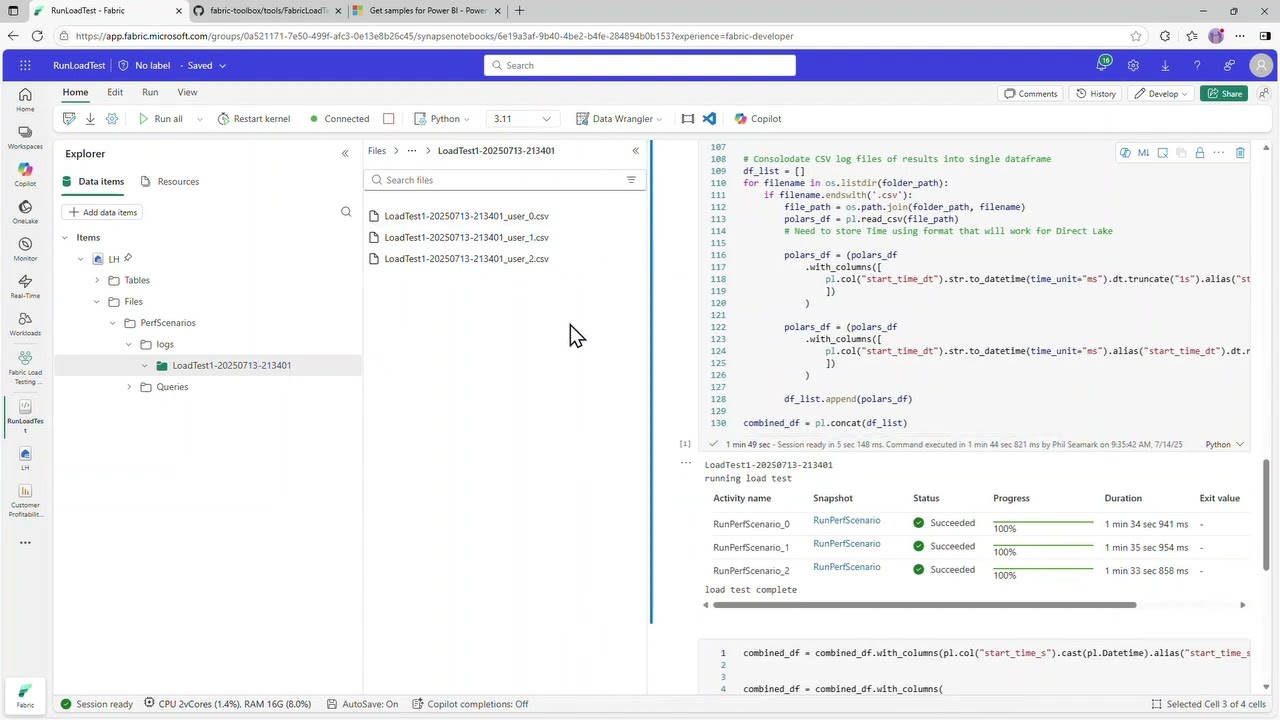The image size is (1280, 720).
Task: Open Workloads in the left navigation
Action: (x=25, y=324)
